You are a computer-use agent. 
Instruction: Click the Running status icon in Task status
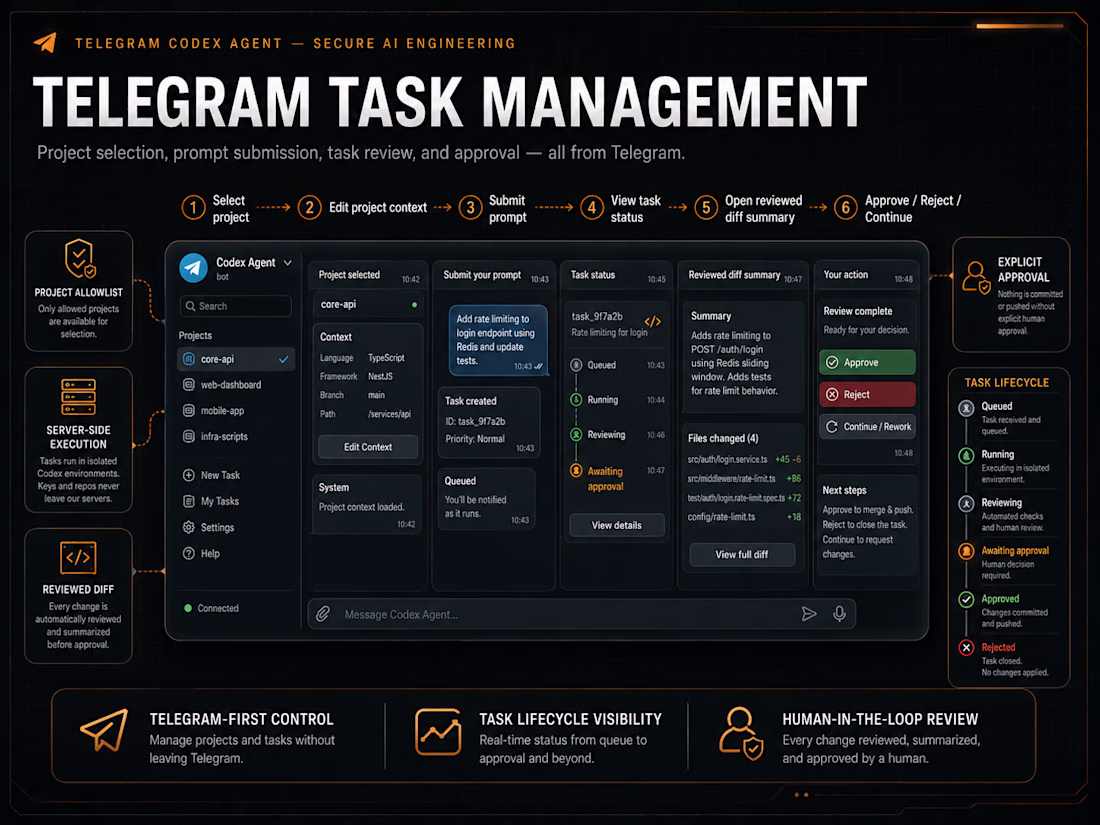(576, 399)
